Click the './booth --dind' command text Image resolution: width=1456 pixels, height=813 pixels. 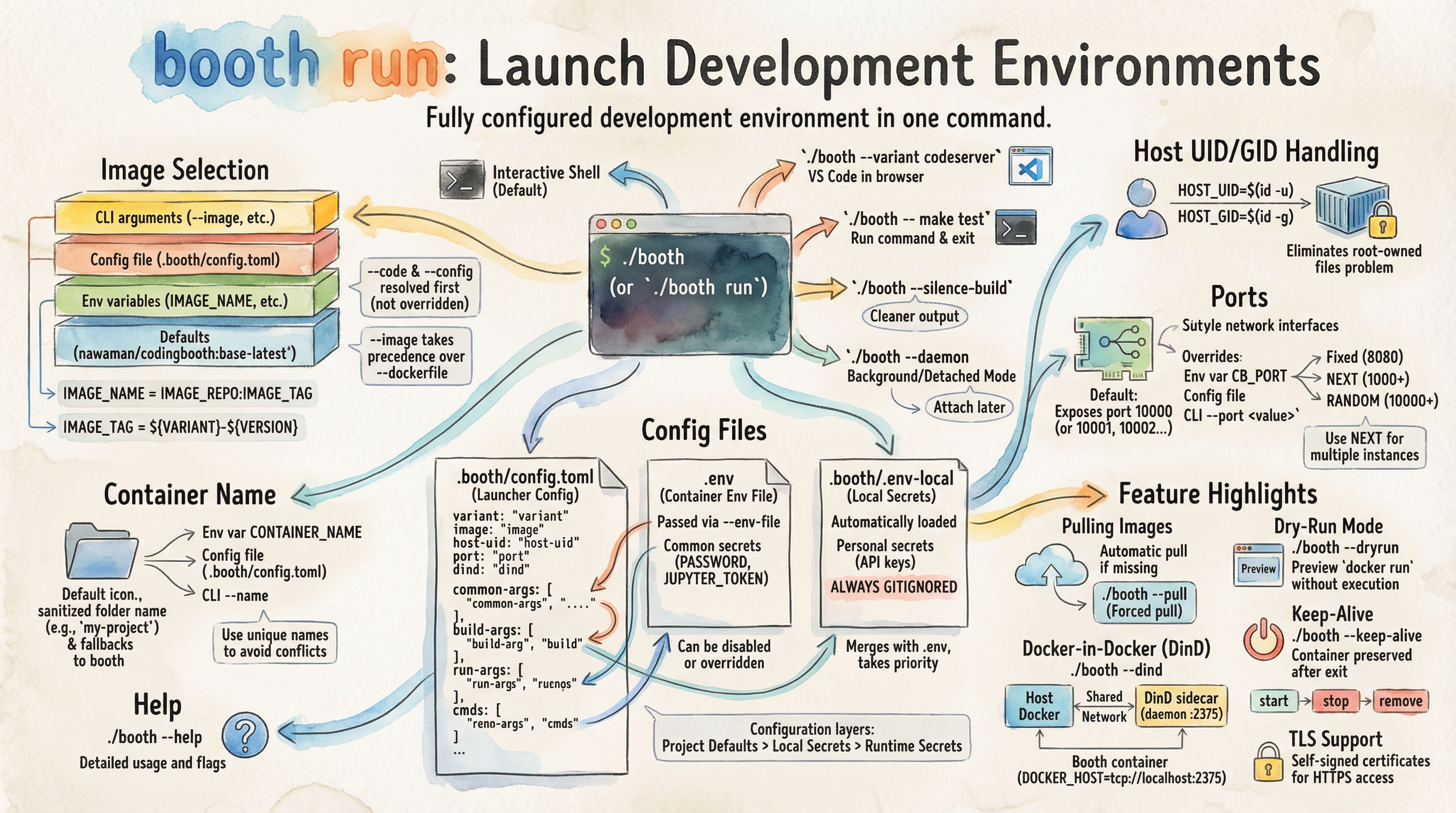1116,670
